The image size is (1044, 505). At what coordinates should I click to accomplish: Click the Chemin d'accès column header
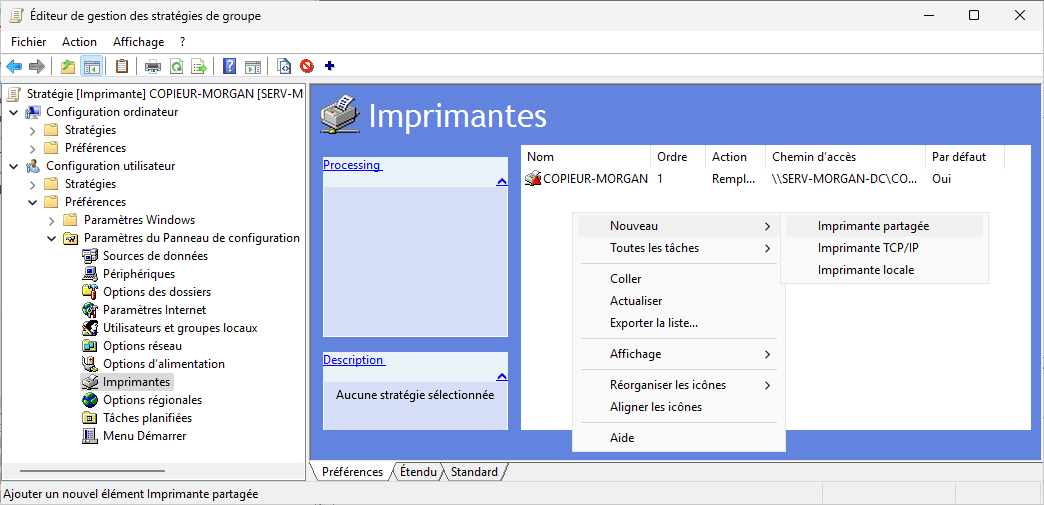813,157
